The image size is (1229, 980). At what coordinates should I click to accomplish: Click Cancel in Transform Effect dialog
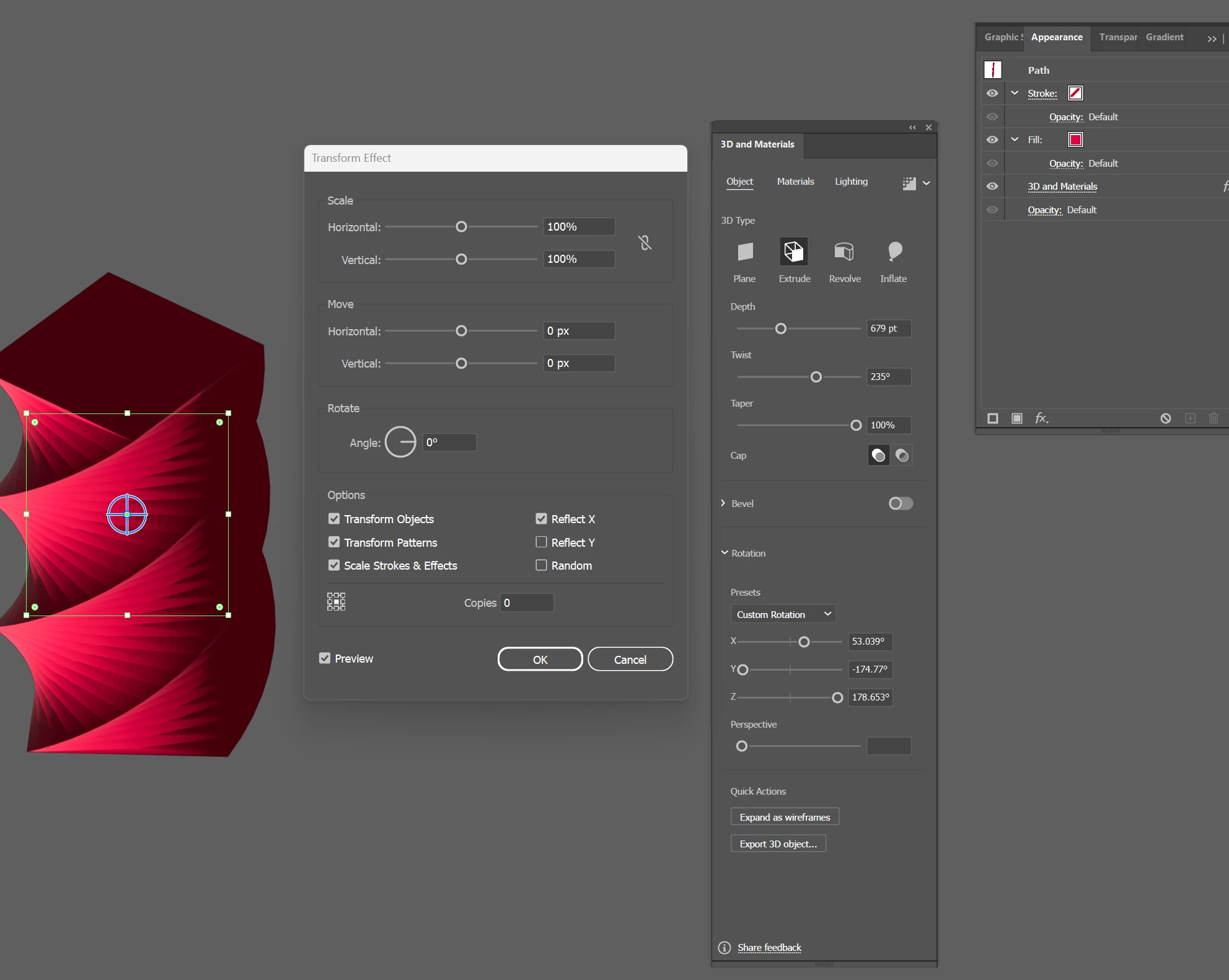630,660
